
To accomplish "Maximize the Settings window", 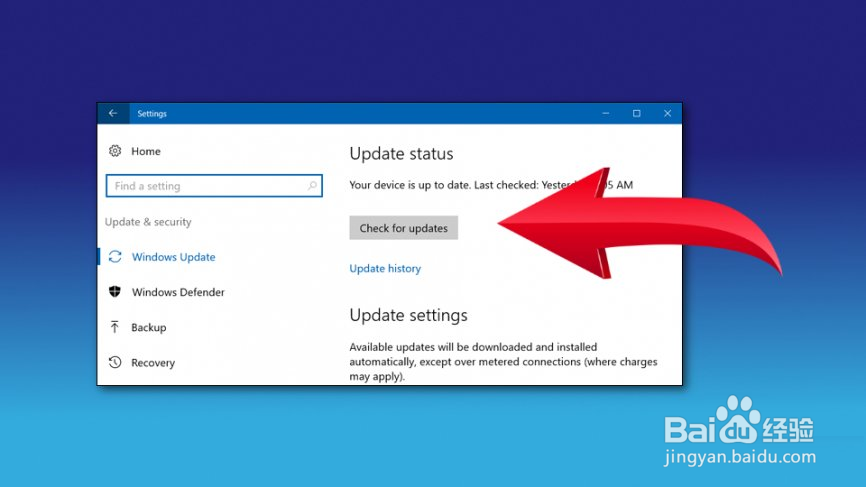I will pos(637,113).
